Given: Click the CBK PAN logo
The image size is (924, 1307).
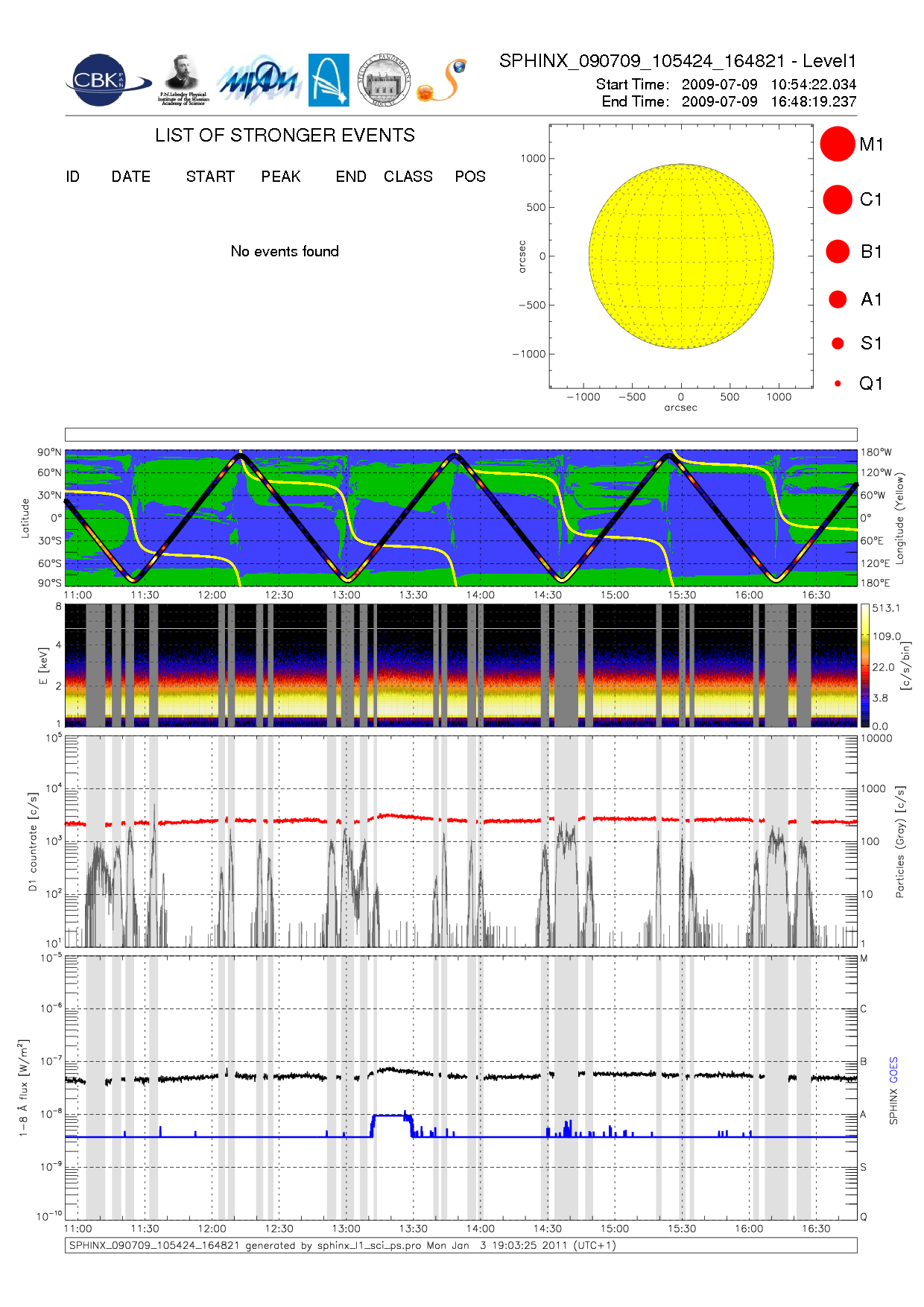Looking at the screenshot, I should (x=106, y=80).
